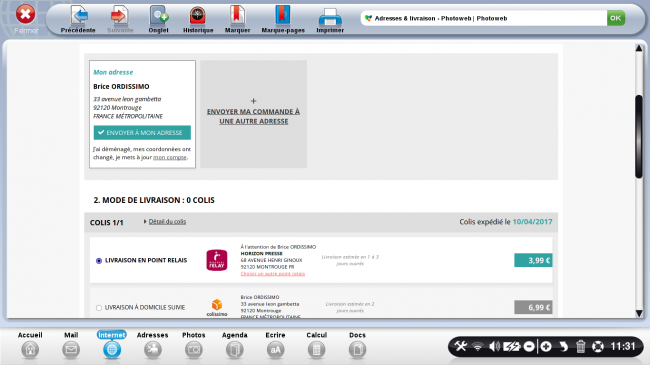
Task: Open the Docs application
Action: [x=357, y=345]
